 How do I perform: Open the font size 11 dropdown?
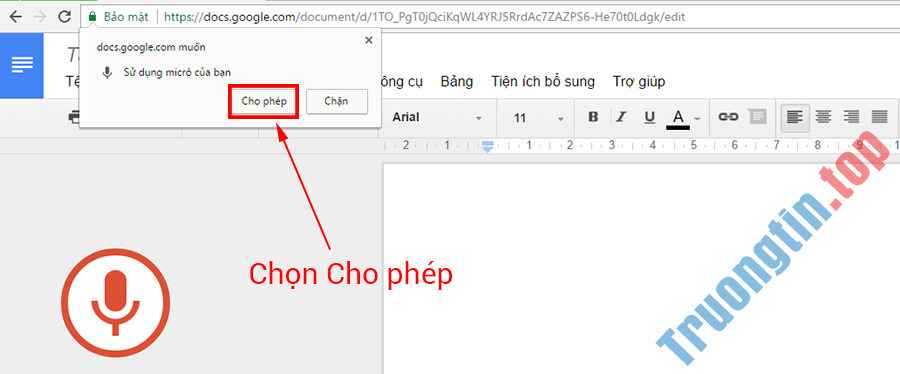point(538,118)
